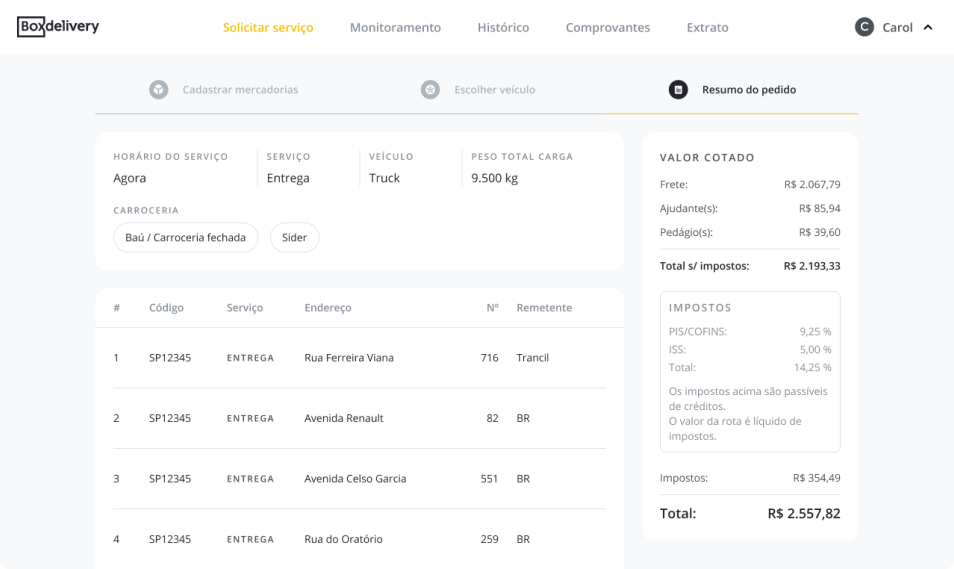
Task: Select the Baú / Carroceria fechada chip
Action: point(186,238)
